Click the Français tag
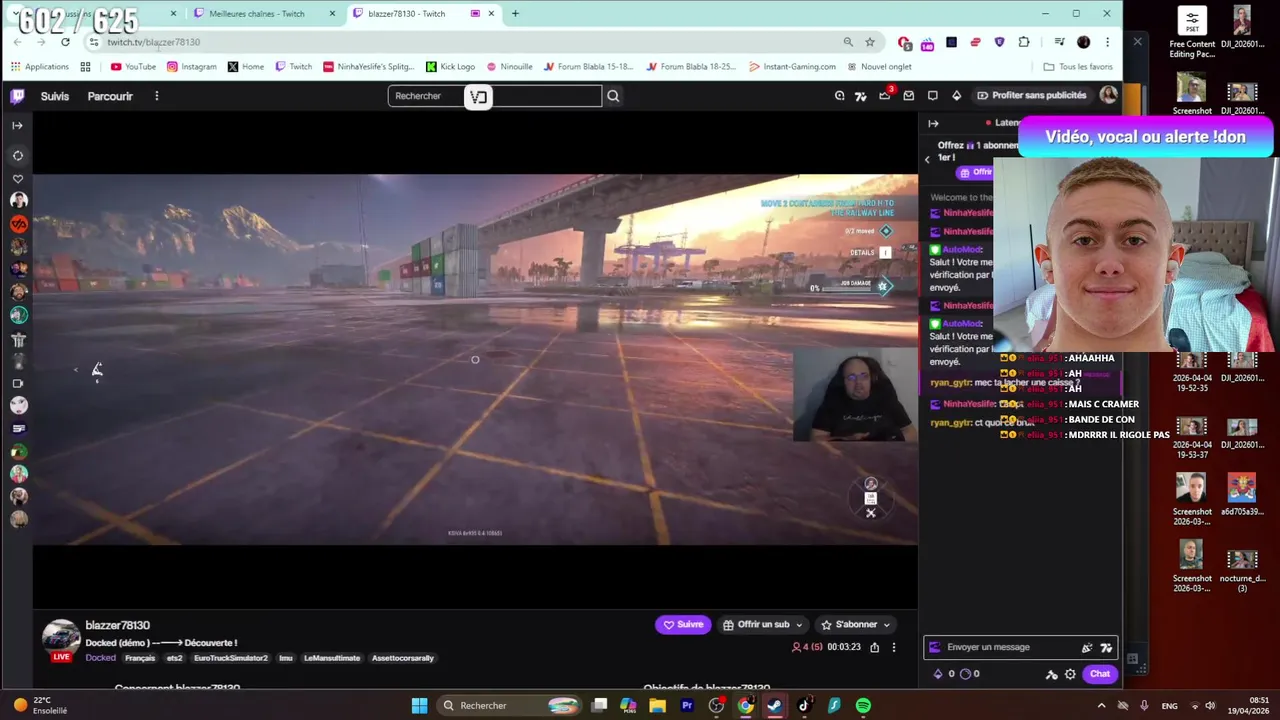Image resolution: width=1280 pixels, height=720 pixels. (140, 658)
